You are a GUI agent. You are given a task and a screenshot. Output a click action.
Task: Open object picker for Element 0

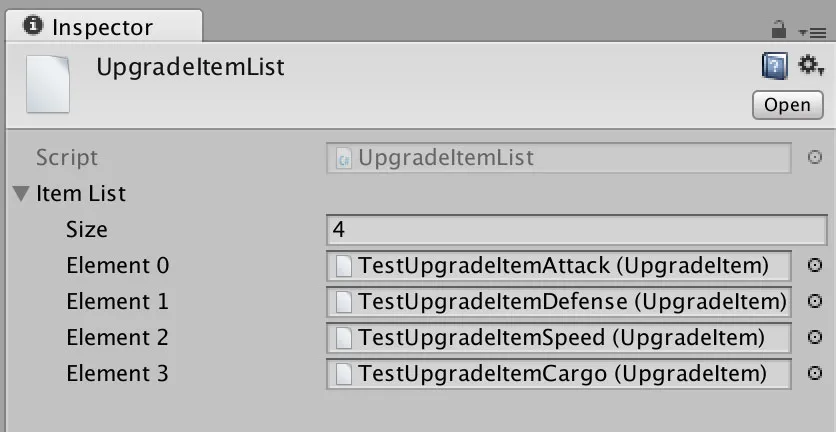[815, 265]
